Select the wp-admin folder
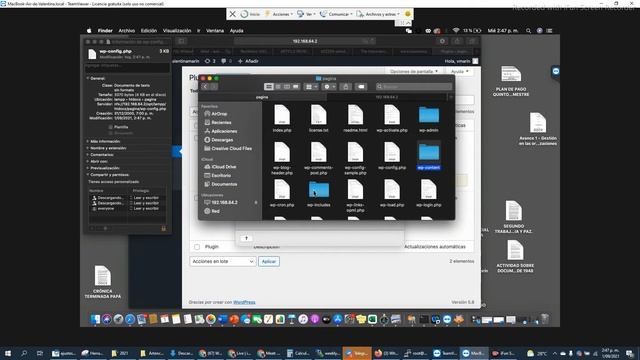This screenshot has height=360, width=640. coord(429,115)
